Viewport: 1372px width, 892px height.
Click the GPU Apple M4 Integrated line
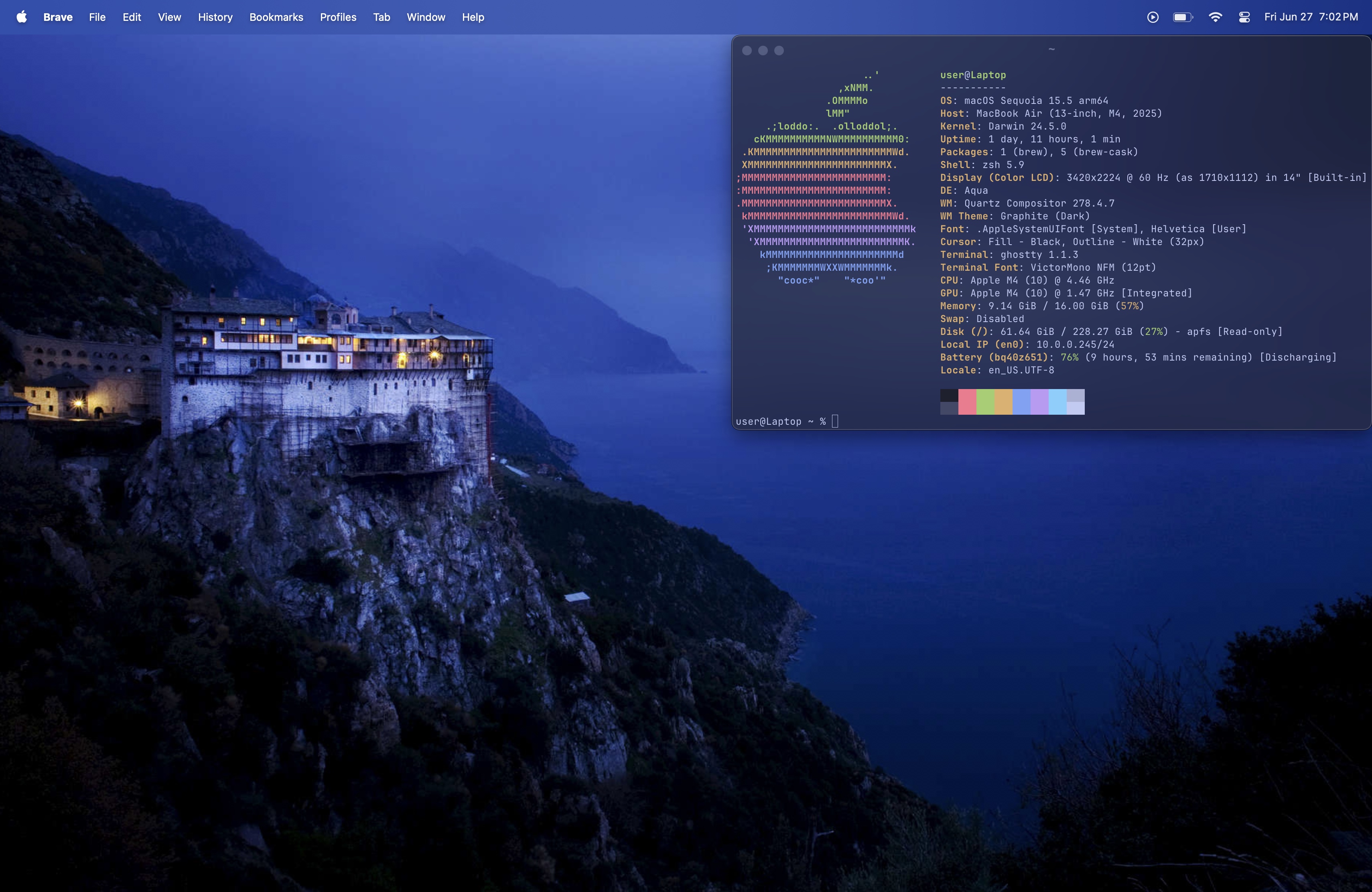pos(1066,293)
